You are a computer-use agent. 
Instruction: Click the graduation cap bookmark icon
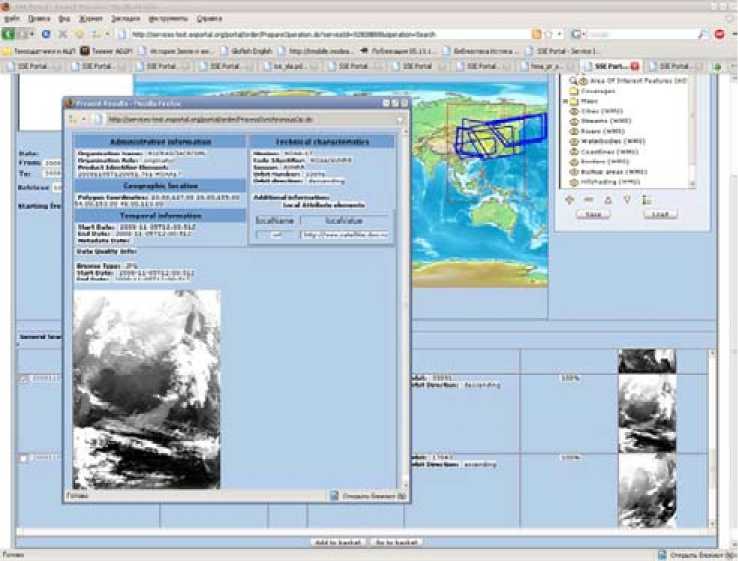(364, 51)
